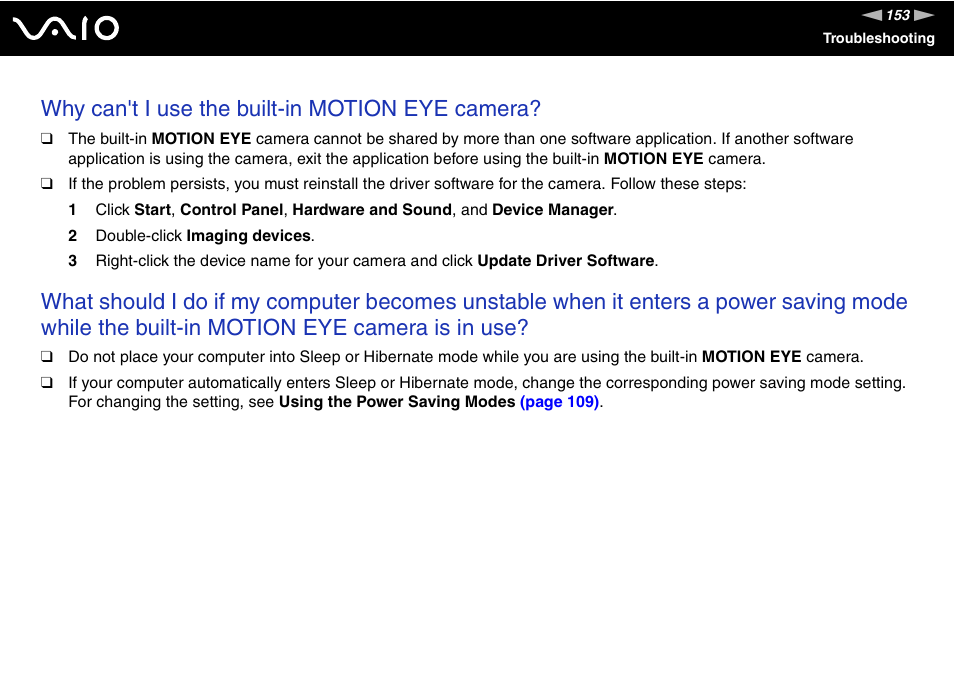Image resolution: width=954 pixels, height=674 pixels.
Task: Click step number 1 in the list
Action: [x=72, y=210]
